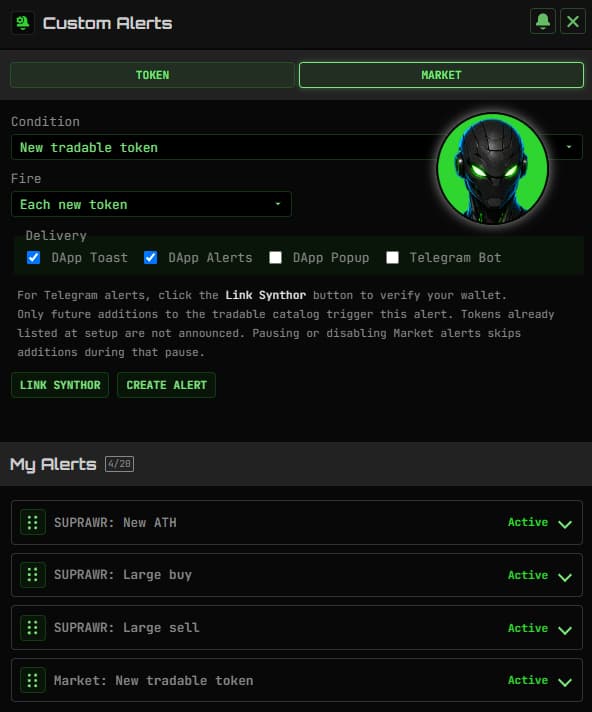Click Active status on SUPRAWR: New ATH

coord(528,522)
